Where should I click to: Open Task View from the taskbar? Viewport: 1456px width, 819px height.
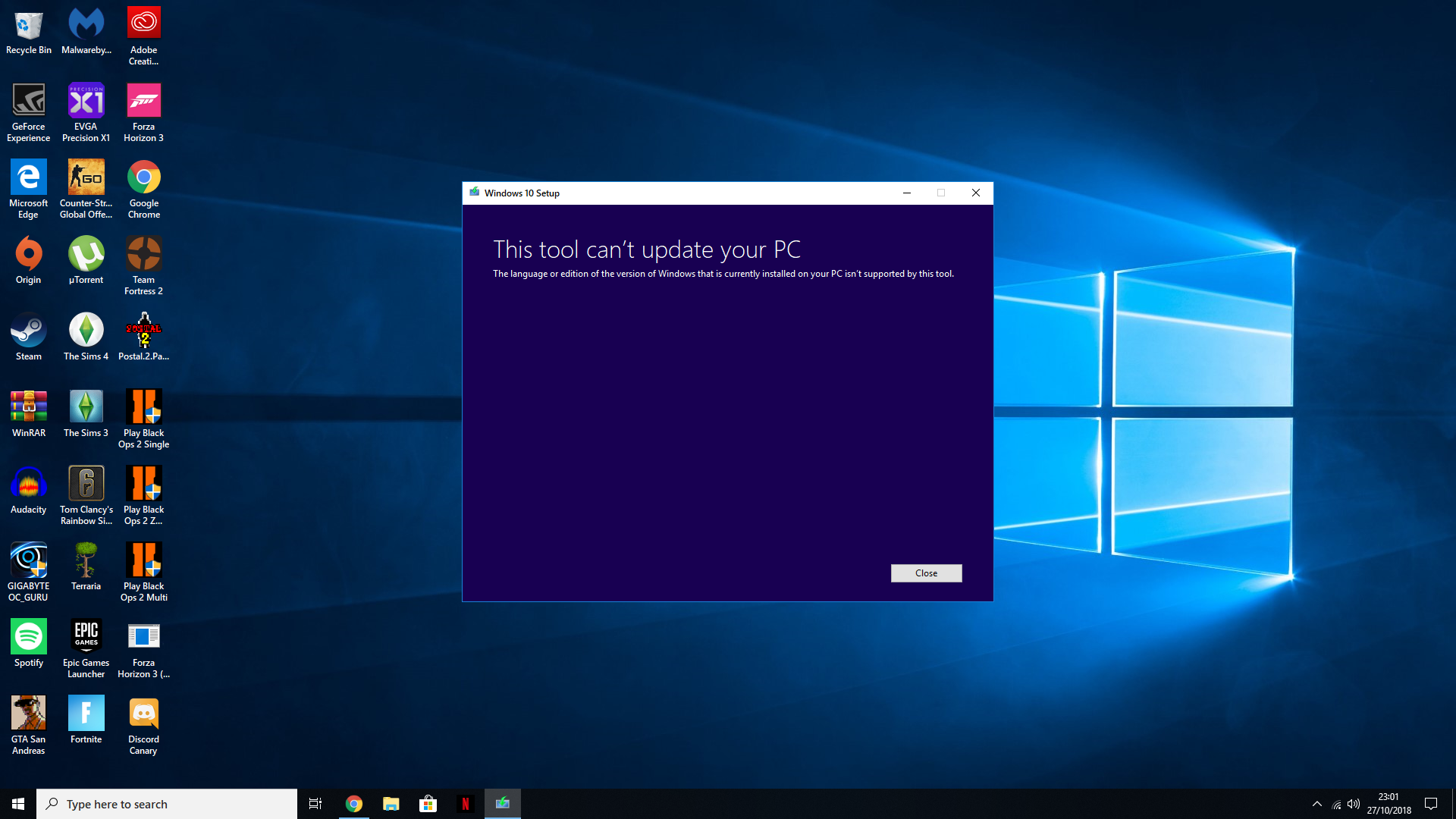click(x=315, y=804)
